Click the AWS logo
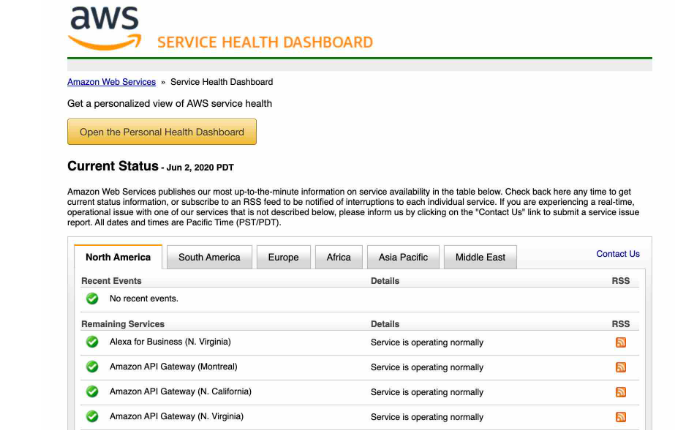 coord(104,28)
